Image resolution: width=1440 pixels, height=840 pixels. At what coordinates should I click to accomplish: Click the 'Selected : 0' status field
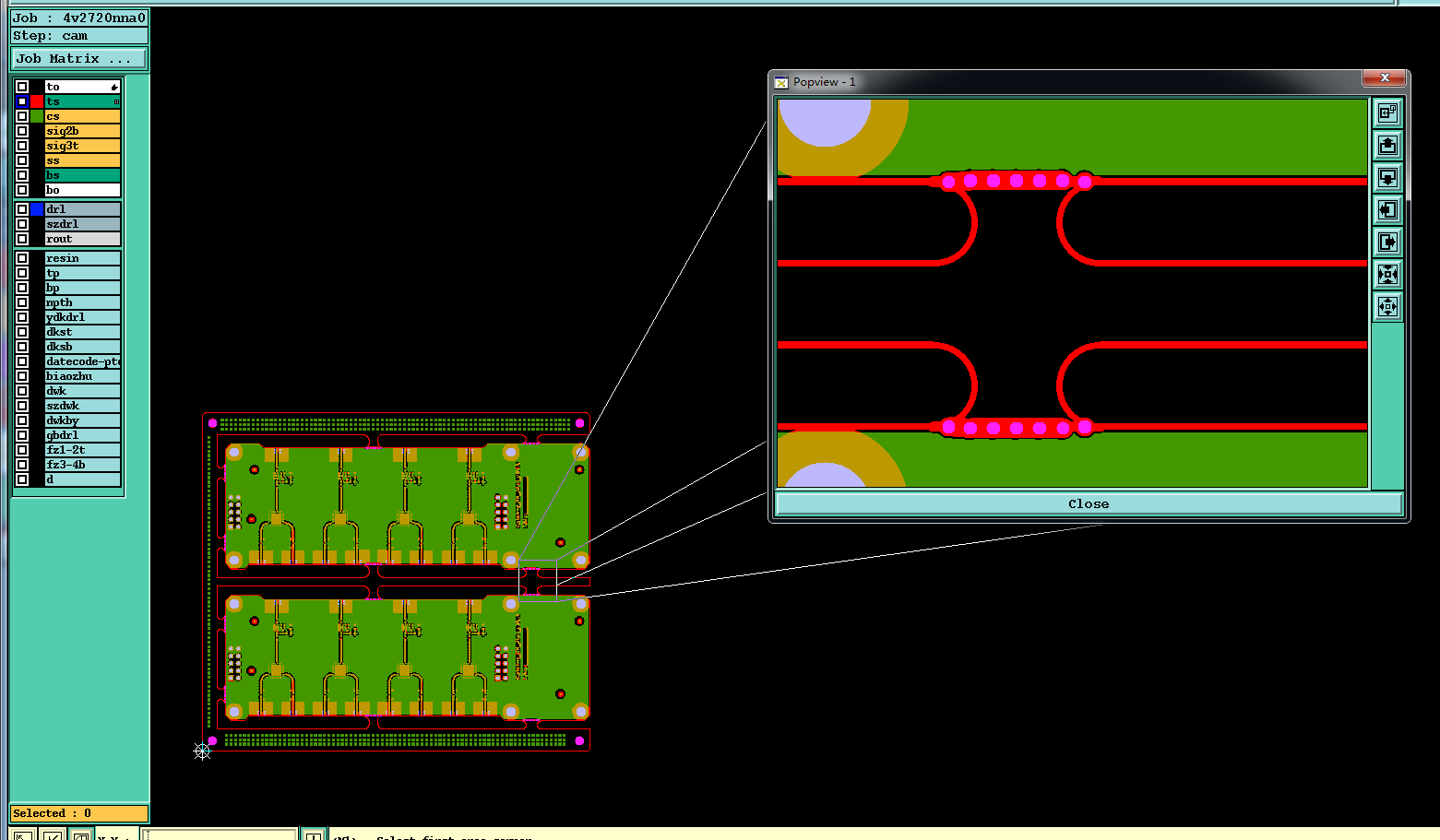79,813
